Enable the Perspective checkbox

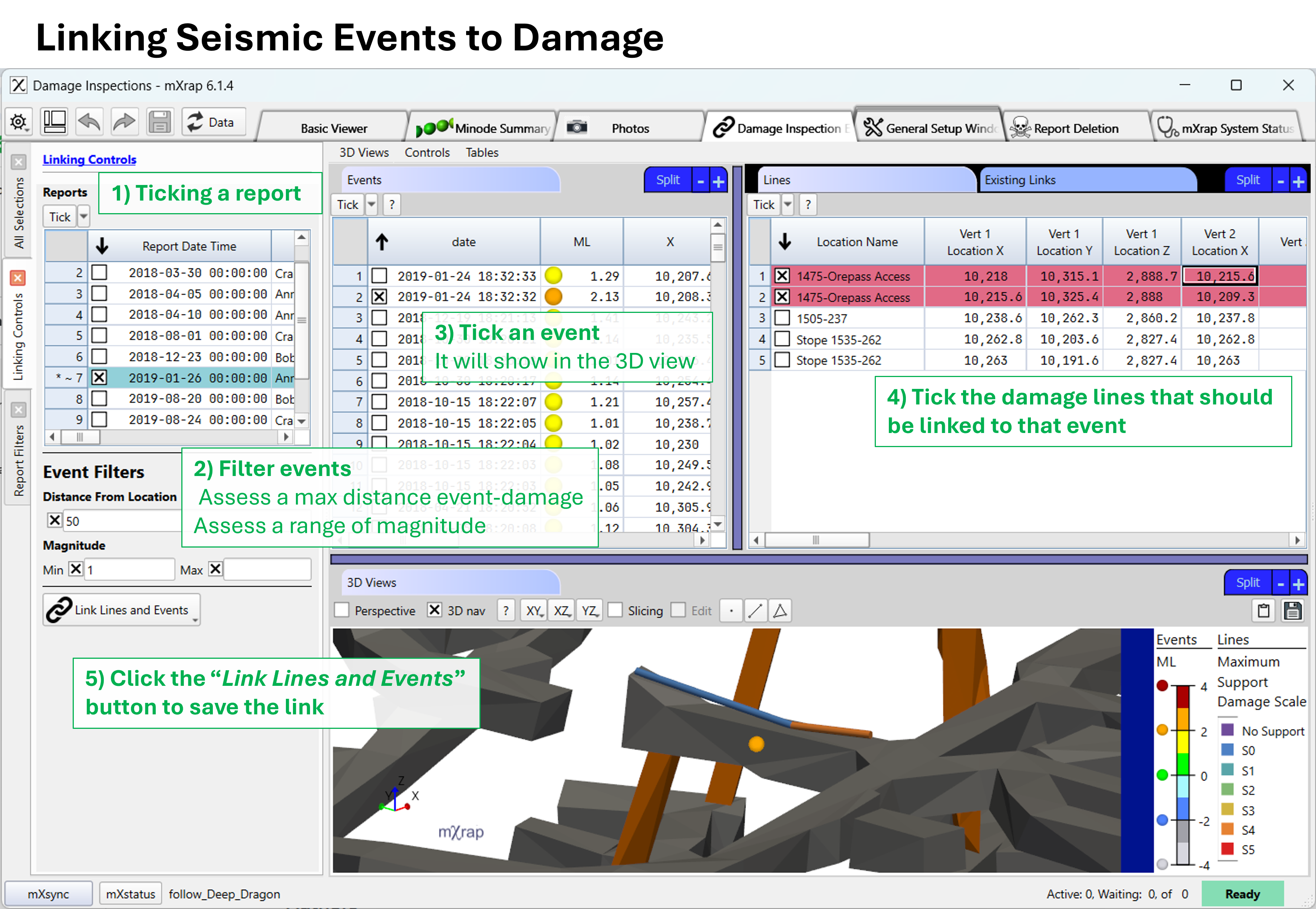point(342,610)
